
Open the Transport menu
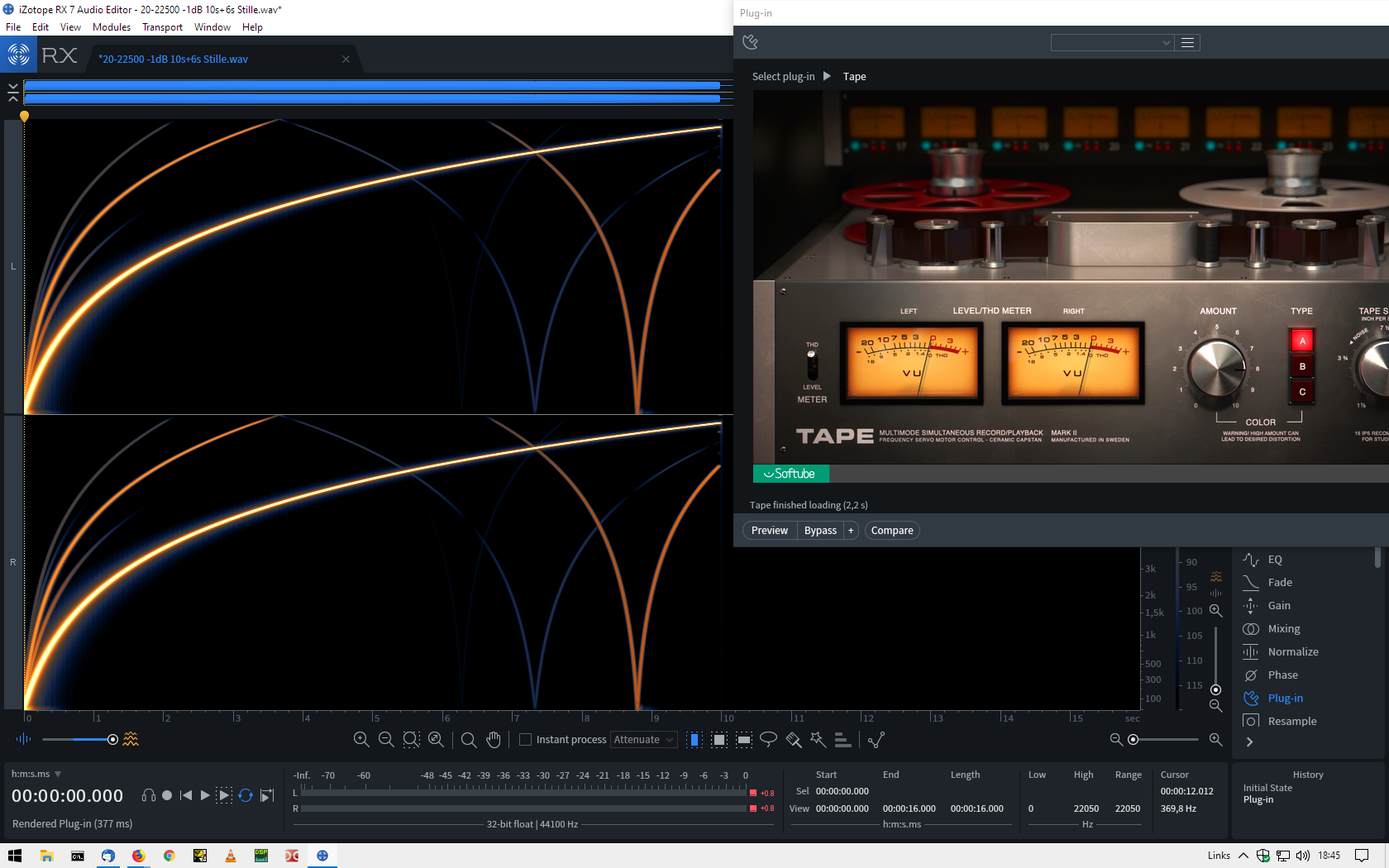pos(162,27)
